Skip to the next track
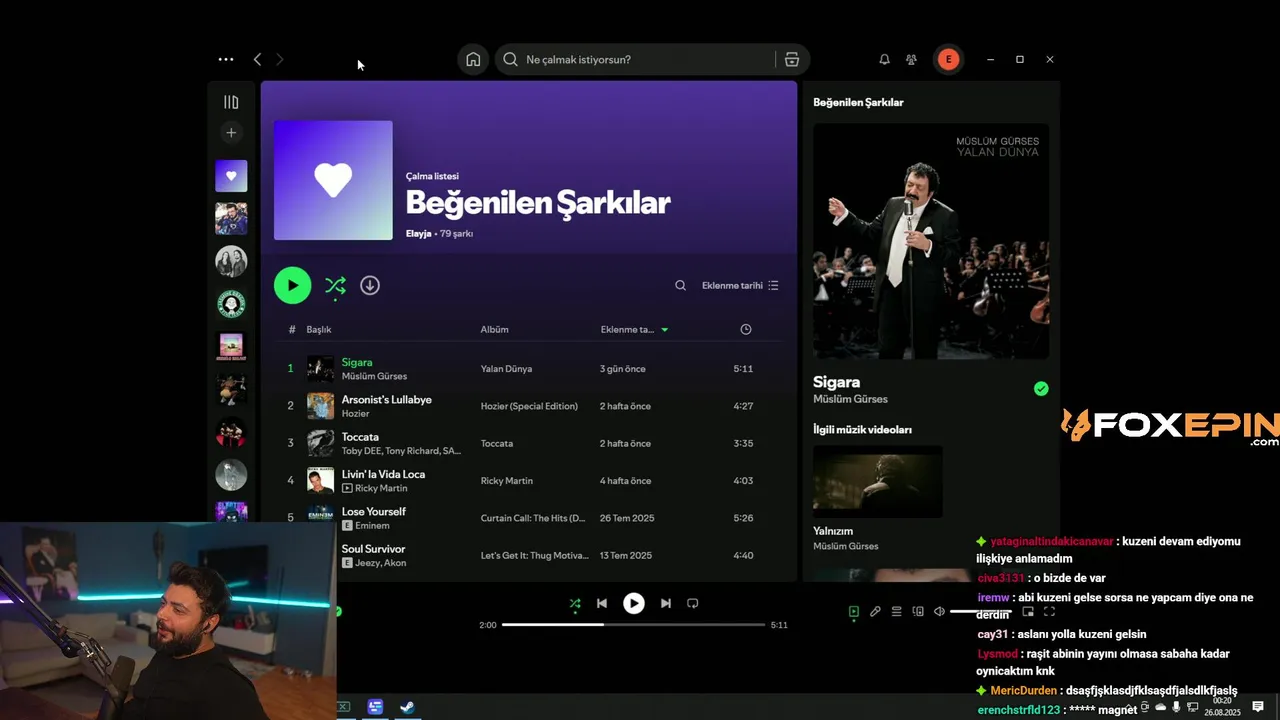 coord(665,603)
